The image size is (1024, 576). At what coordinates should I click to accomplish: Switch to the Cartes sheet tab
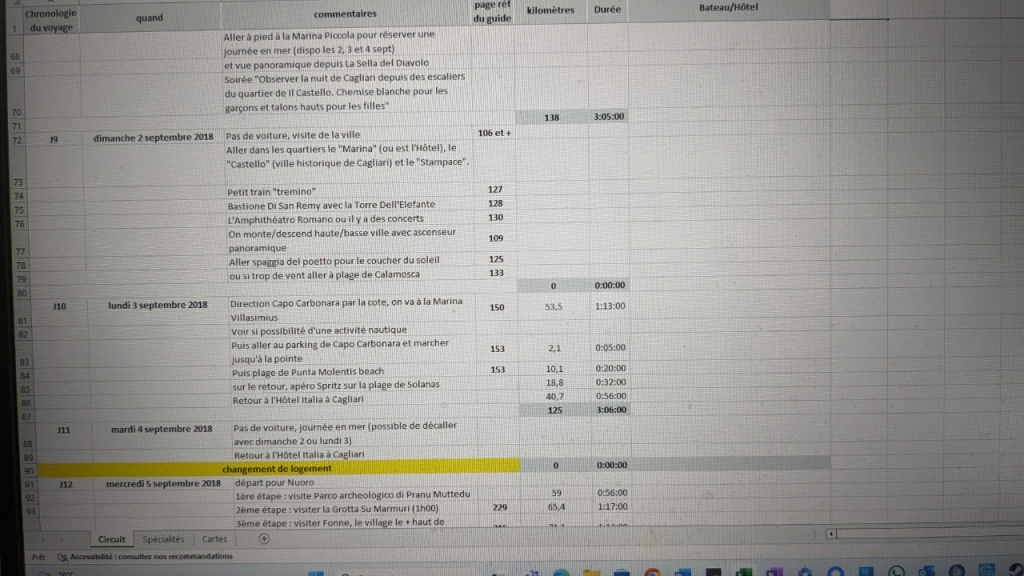pos(214,539)
